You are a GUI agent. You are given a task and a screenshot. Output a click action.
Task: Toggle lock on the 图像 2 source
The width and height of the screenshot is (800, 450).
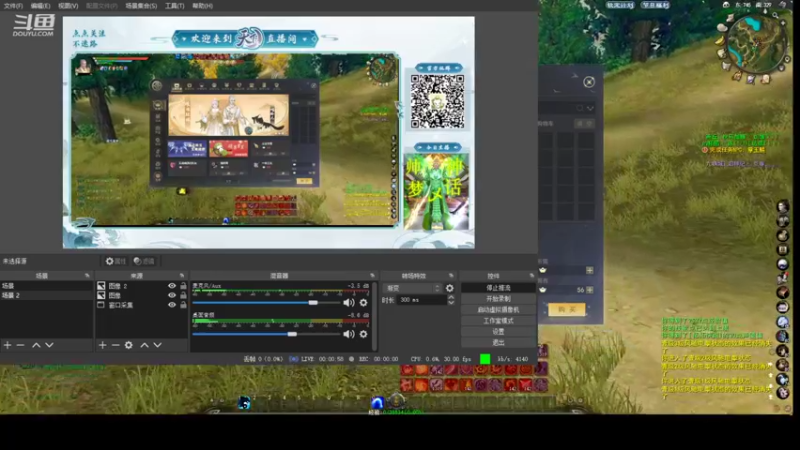coord(183,286)
